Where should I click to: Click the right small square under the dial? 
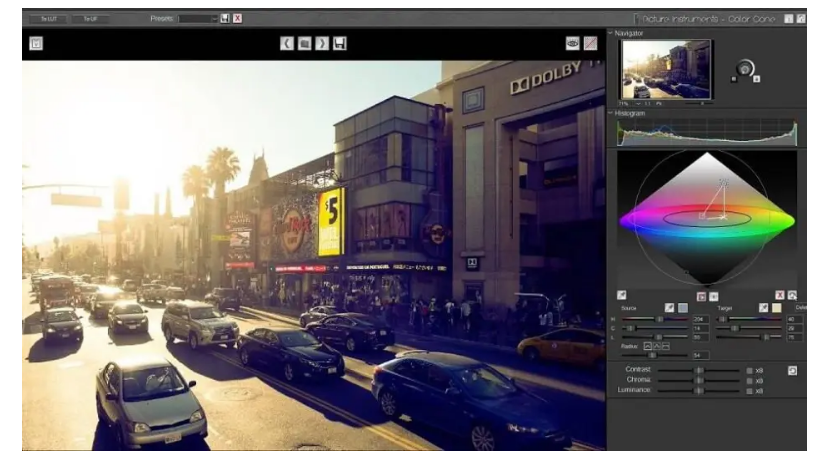click(x=756, y=80)
